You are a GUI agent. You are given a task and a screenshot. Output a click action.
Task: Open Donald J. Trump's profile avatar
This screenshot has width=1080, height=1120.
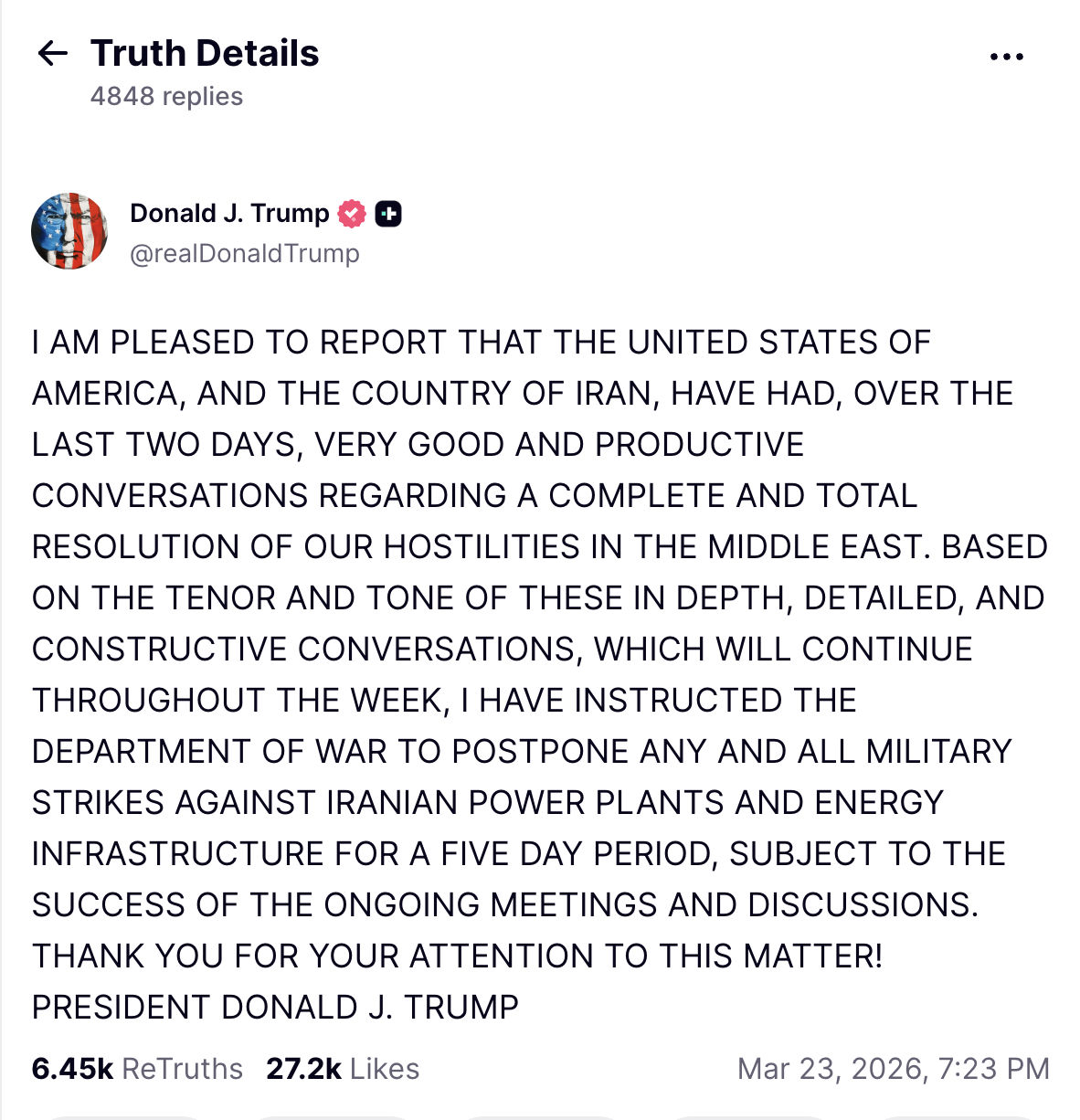[69, 231]
